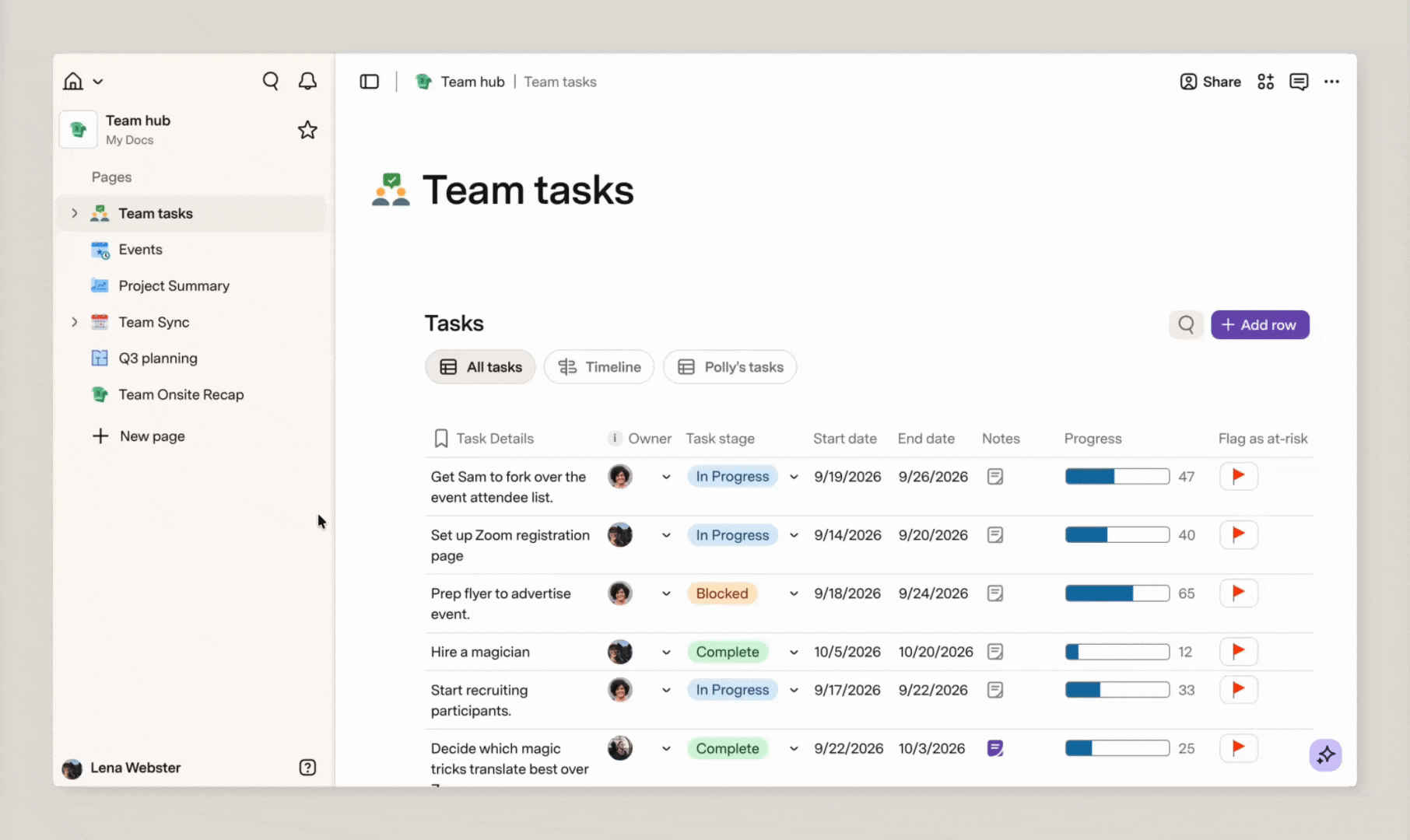Click the help question mark icon
Screen dimensions: 1410x840
click(307, 768)
